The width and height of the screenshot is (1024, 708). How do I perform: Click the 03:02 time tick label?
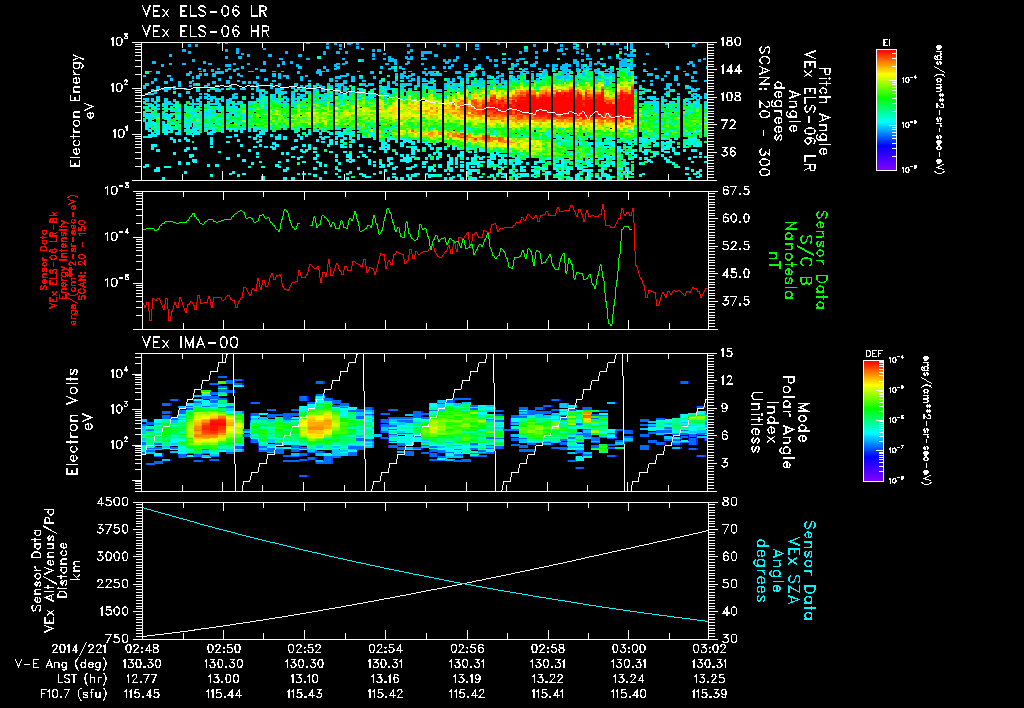pyautogui.click(x=709, y=649)
